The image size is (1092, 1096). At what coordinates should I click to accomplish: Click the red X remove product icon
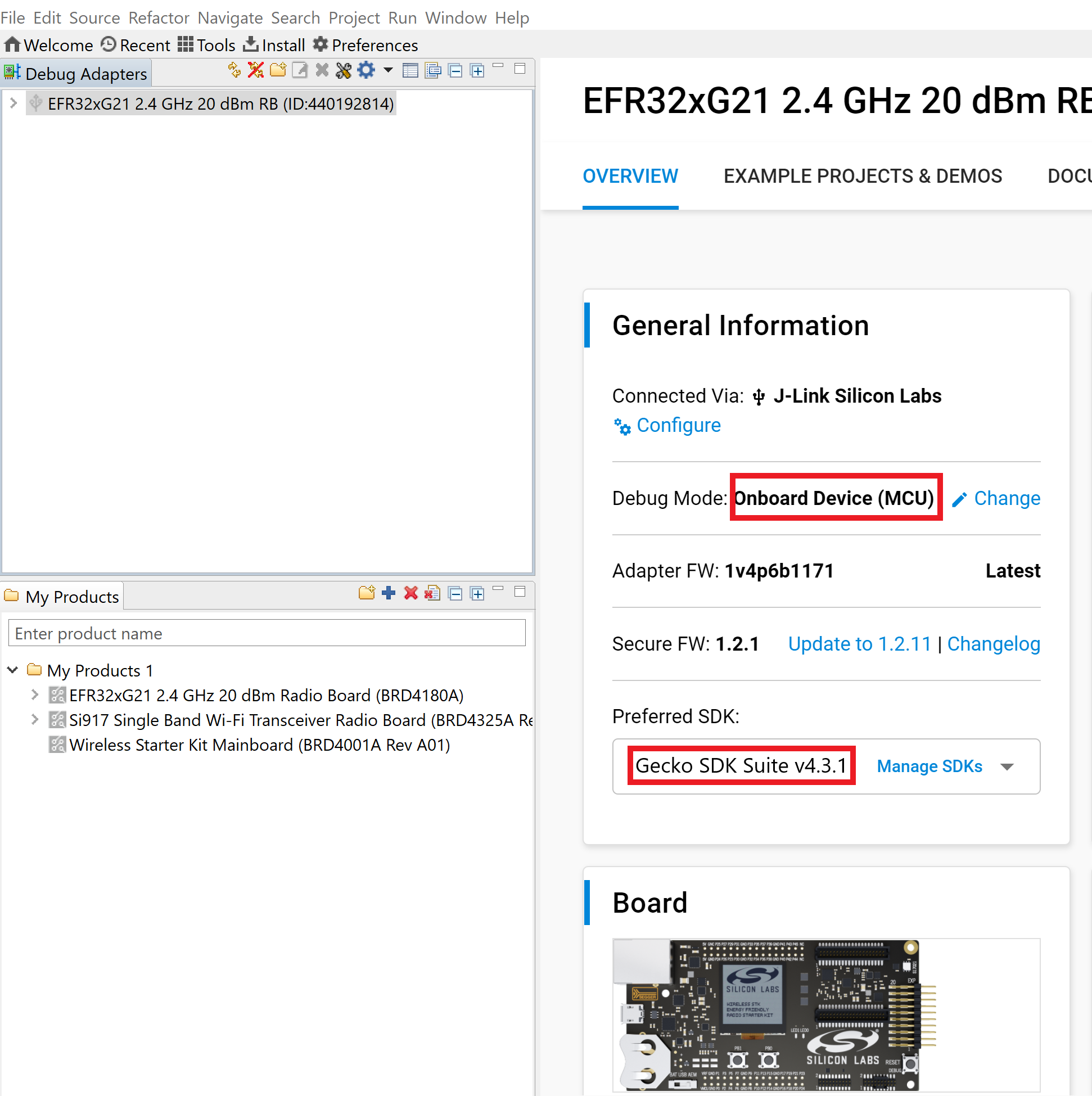tap(410, 593)
